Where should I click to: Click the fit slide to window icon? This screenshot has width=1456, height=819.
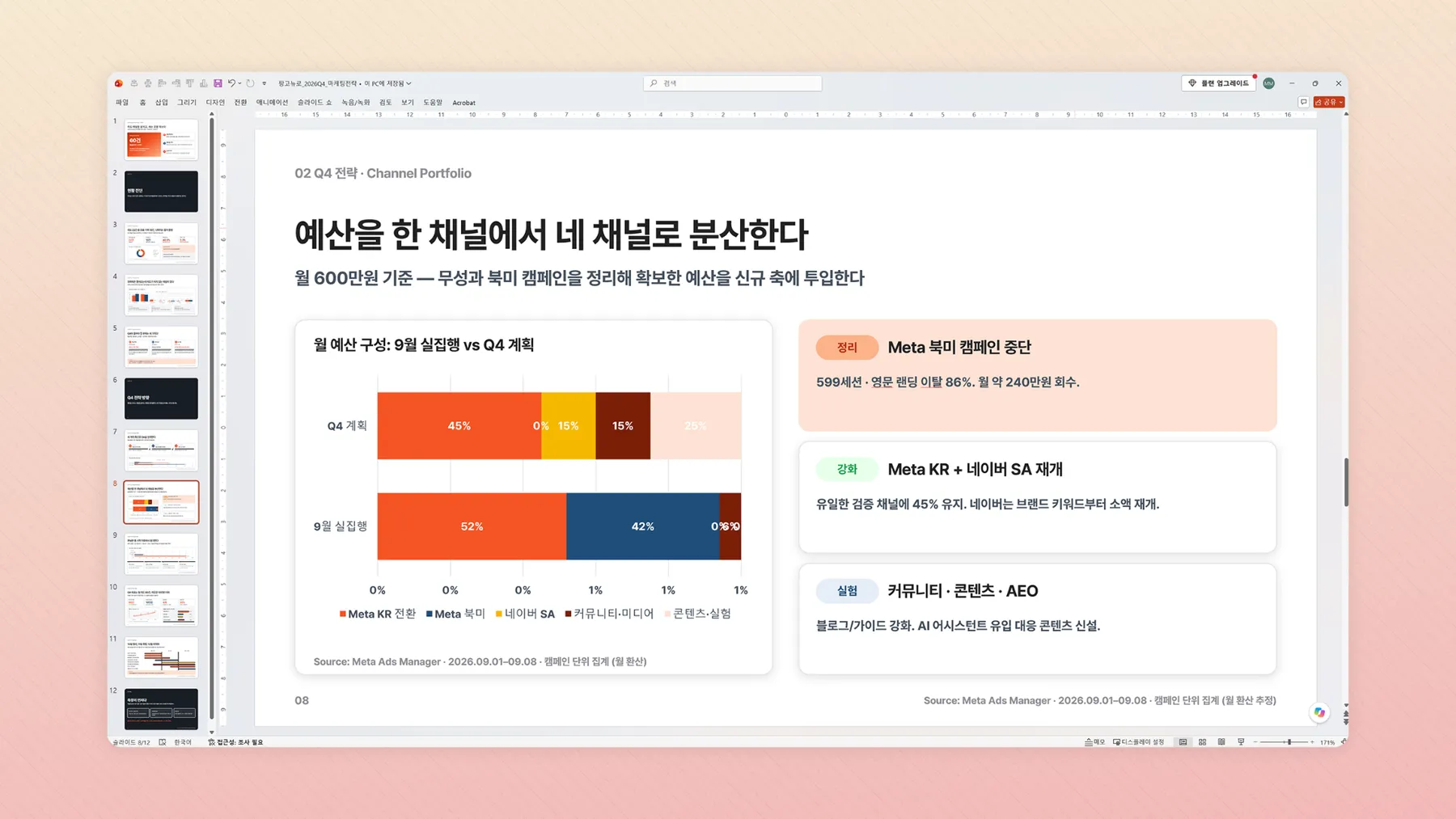click(1344, 742)
